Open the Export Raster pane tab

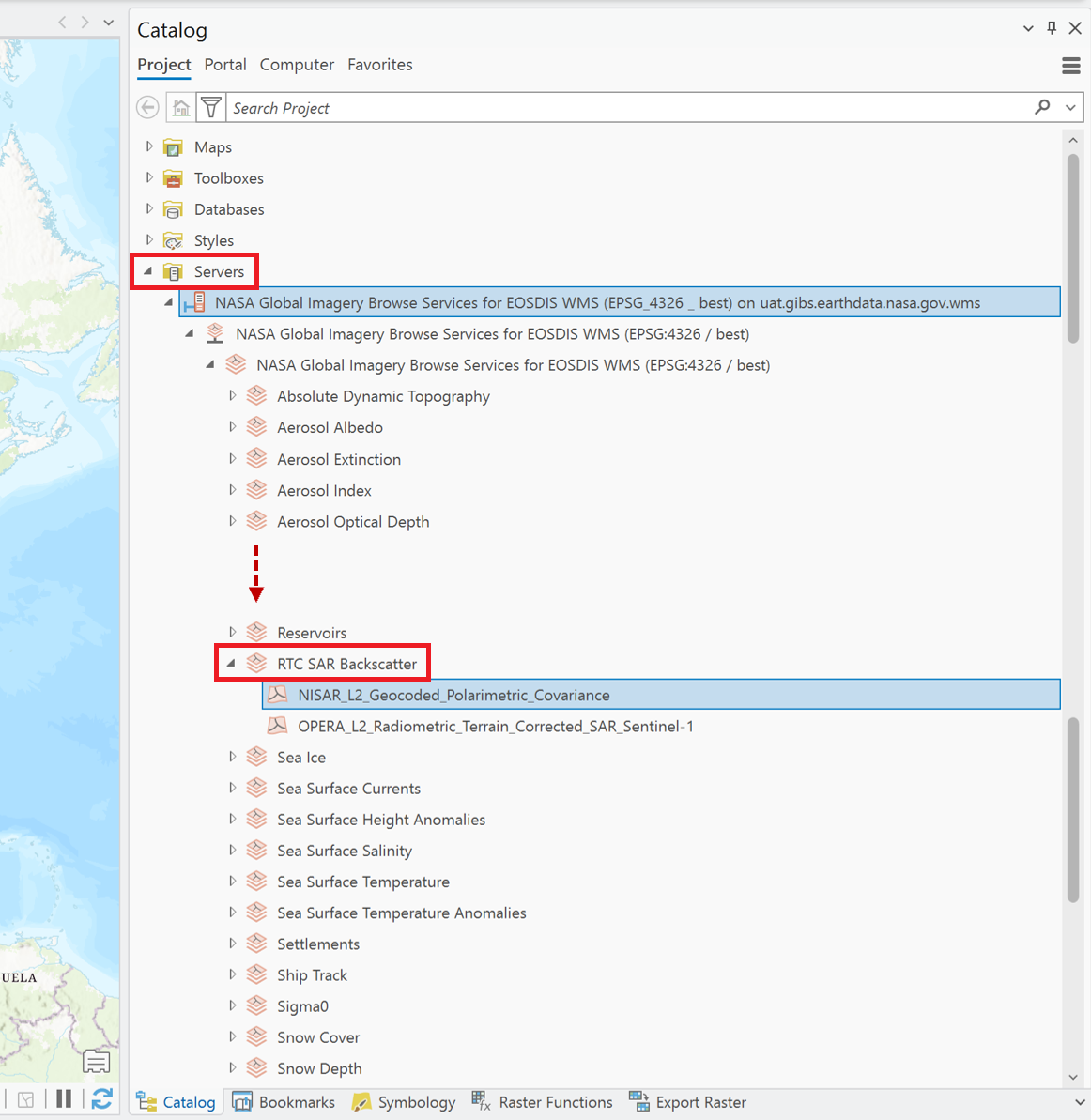pyautogui.click(x=687, y=1102)
